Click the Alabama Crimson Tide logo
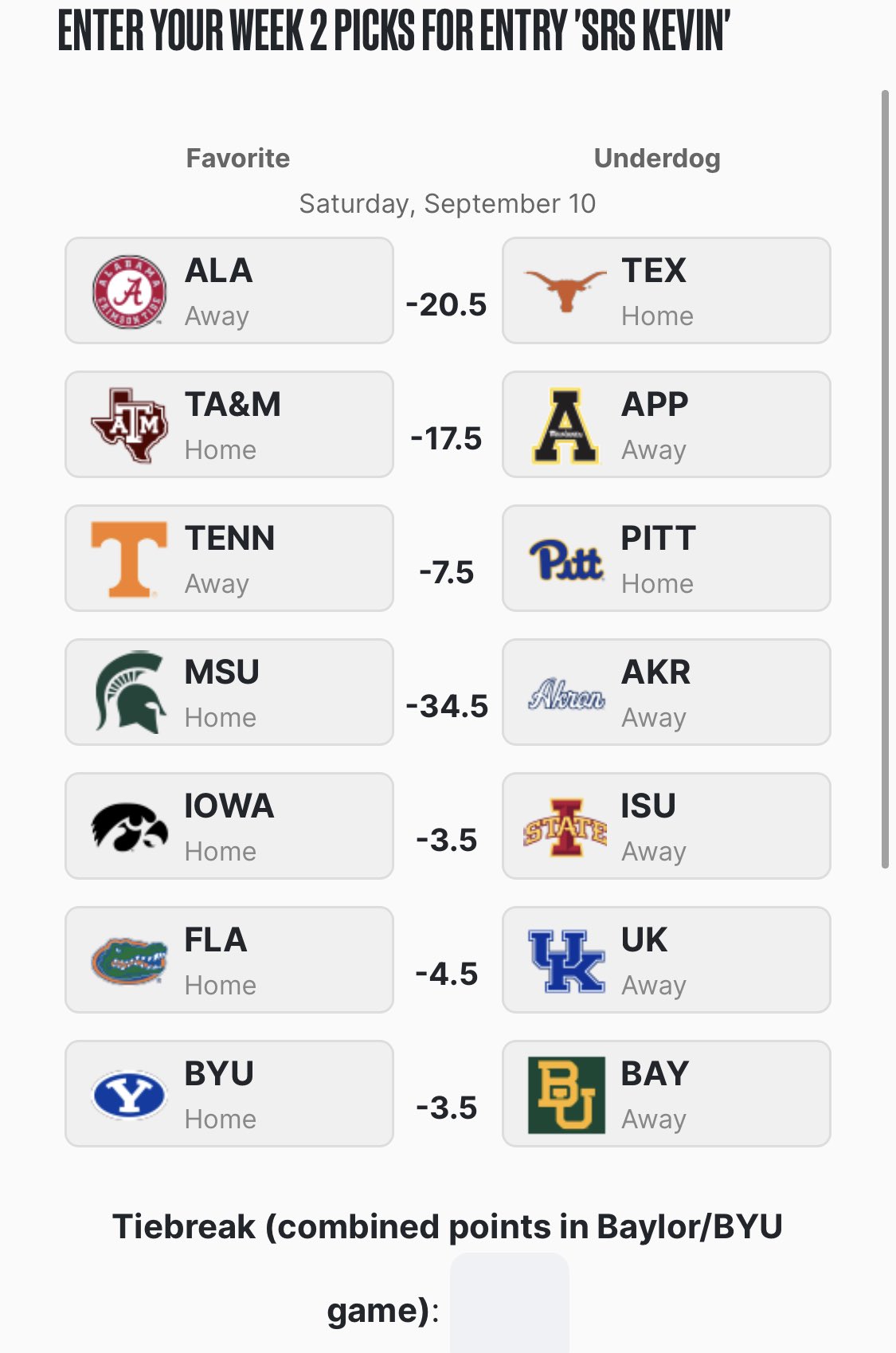 [129, 292]
